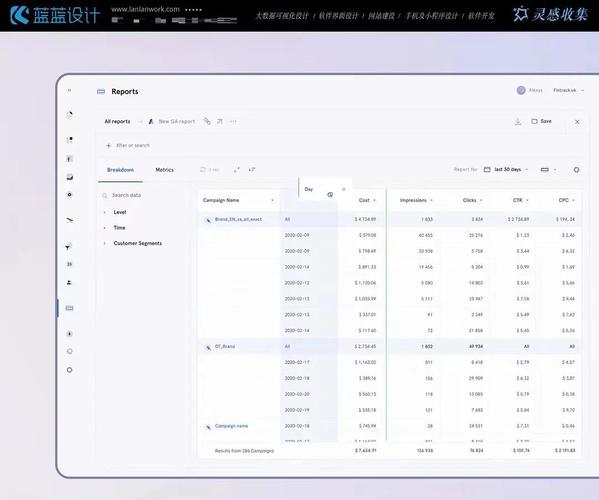
Task: Sort by the CTR column header
Action: click(x=520, y=200)
